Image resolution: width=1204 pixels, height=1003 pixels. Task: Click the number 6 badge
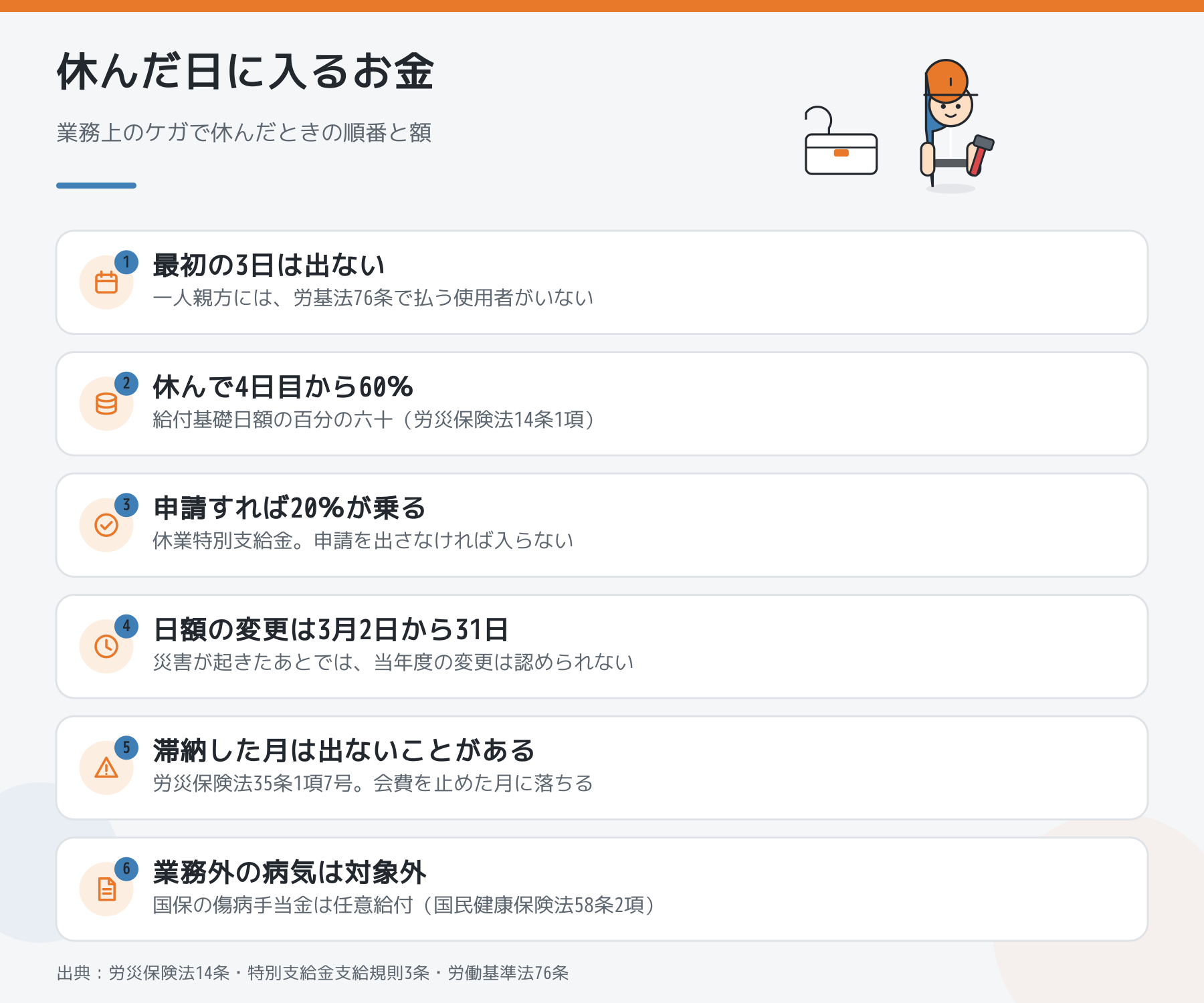tap(126, 869)
